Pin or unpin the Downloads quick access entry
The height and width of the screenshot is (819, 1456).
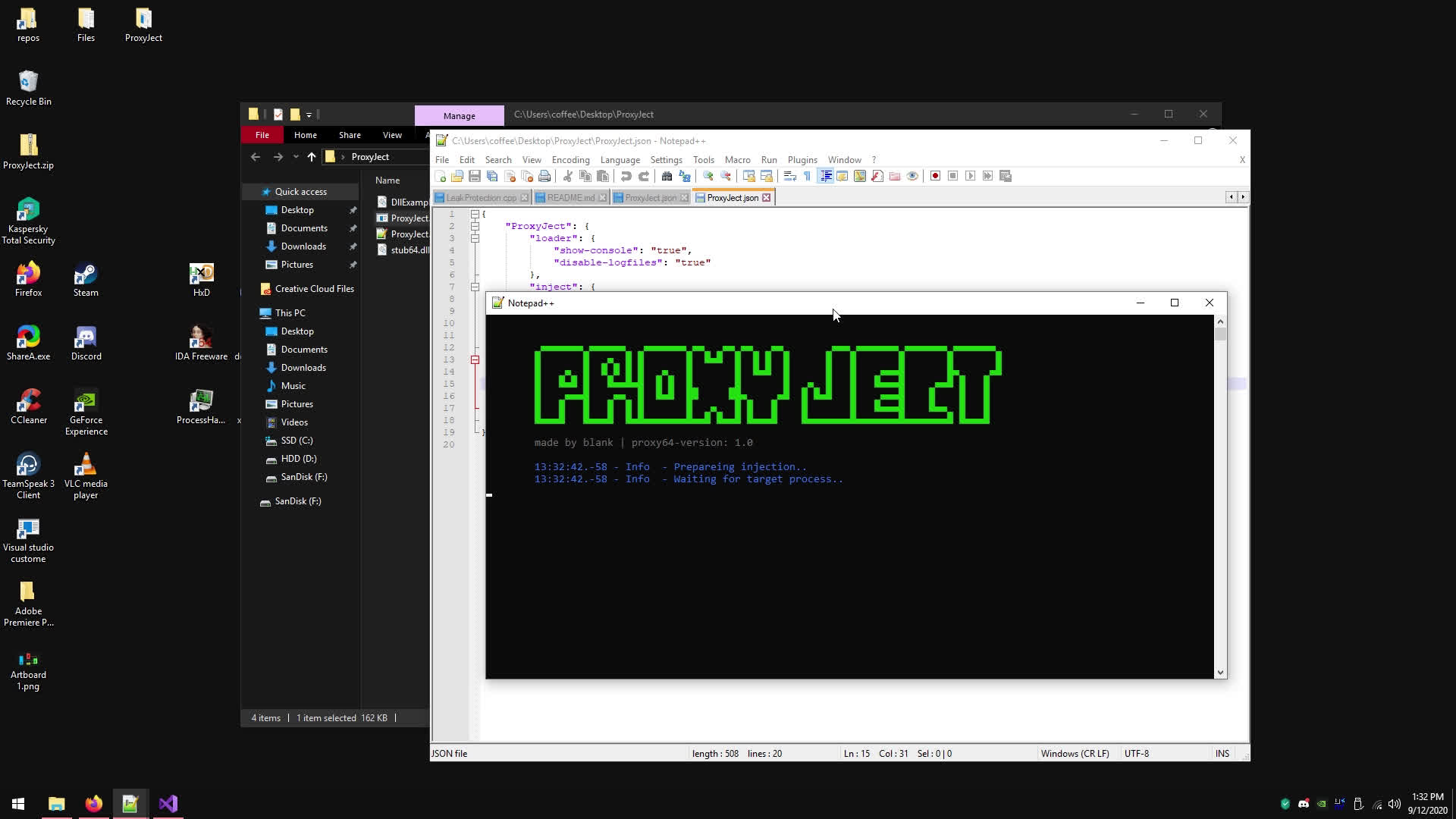click(x=353, y=246)
